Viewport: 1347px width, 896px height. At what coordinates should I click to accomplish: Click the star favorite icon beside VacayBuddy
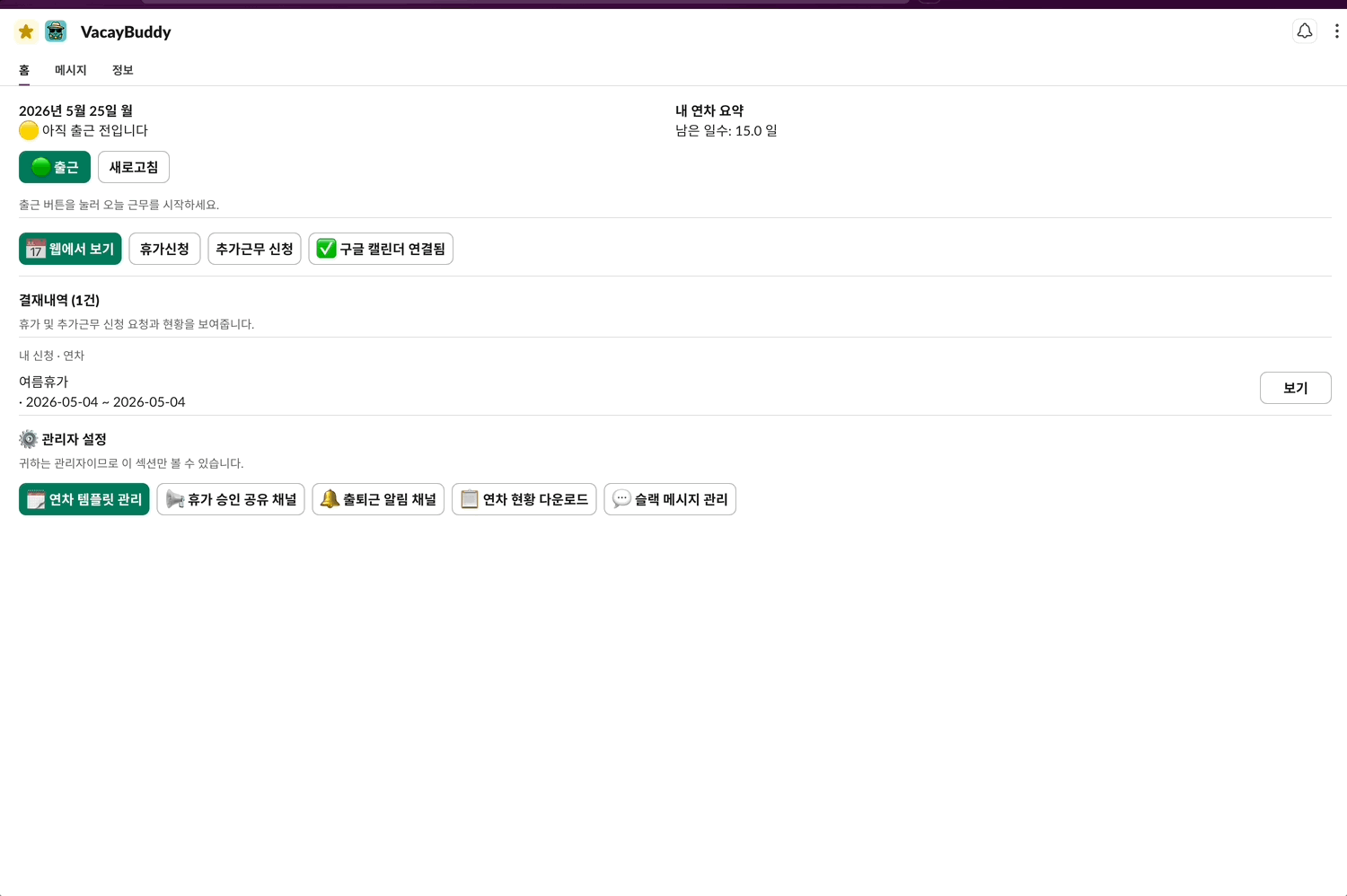click(26, 31)
